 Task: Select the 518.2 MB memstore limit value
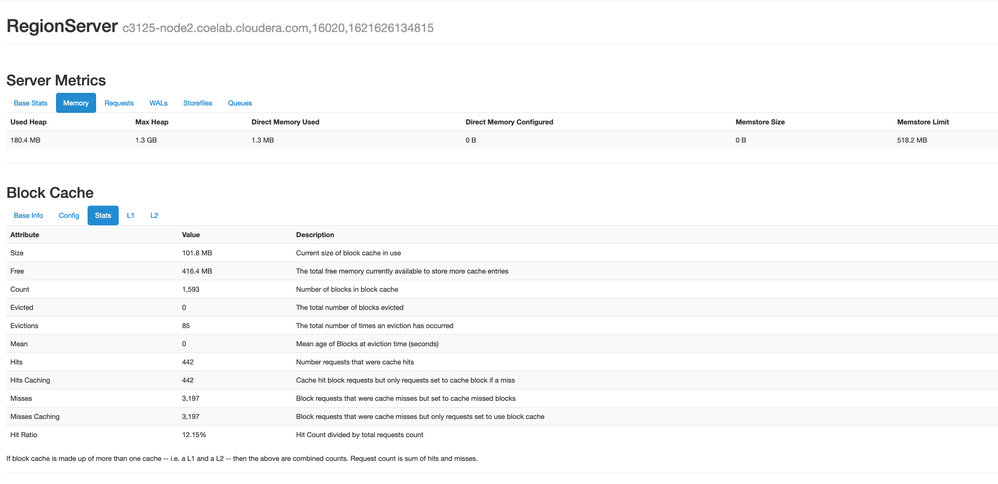(912, 140)
